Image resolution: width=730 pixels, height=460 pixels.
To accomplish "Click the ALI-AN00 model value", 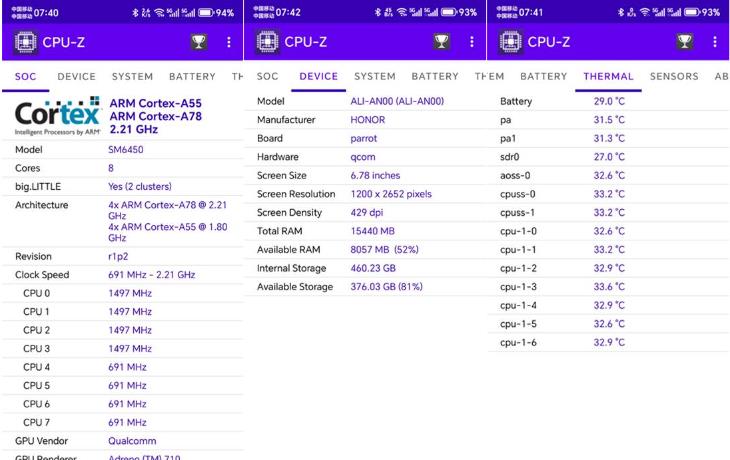I will [397, 101].
